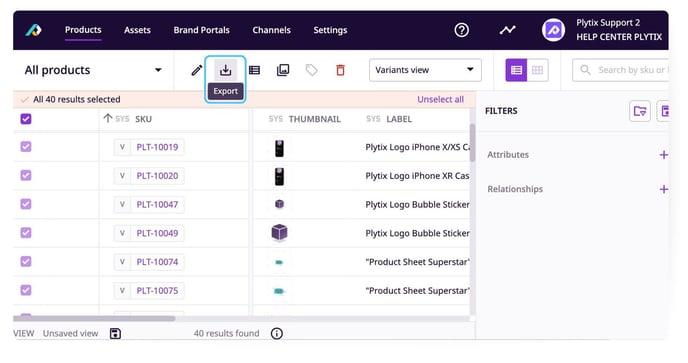Click the saved filters folder icon

(x=640, y=111)
